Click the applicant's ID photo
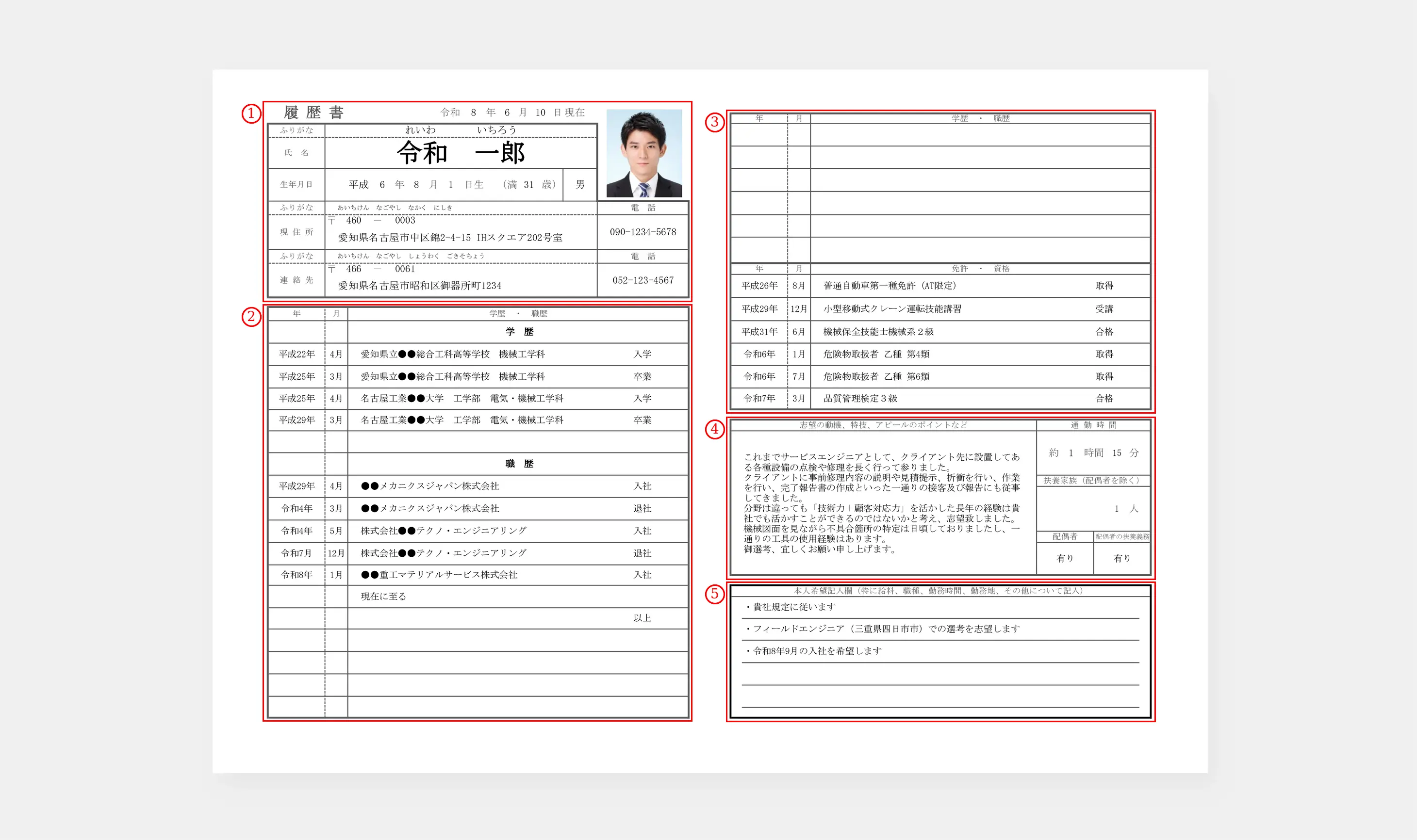 click(x=644, y=153)
